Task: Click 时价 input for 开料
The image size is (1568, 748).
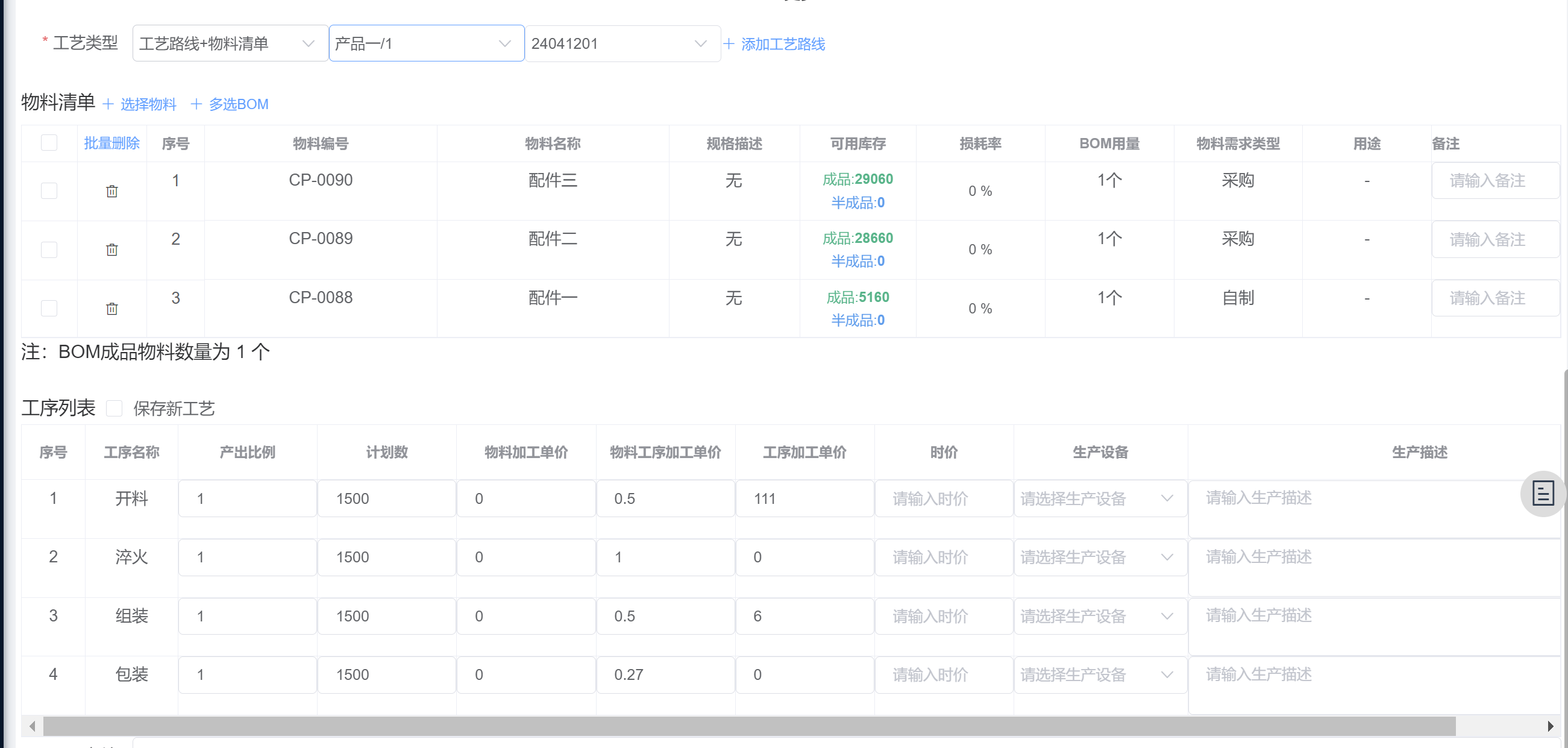Action: (944, 498)
